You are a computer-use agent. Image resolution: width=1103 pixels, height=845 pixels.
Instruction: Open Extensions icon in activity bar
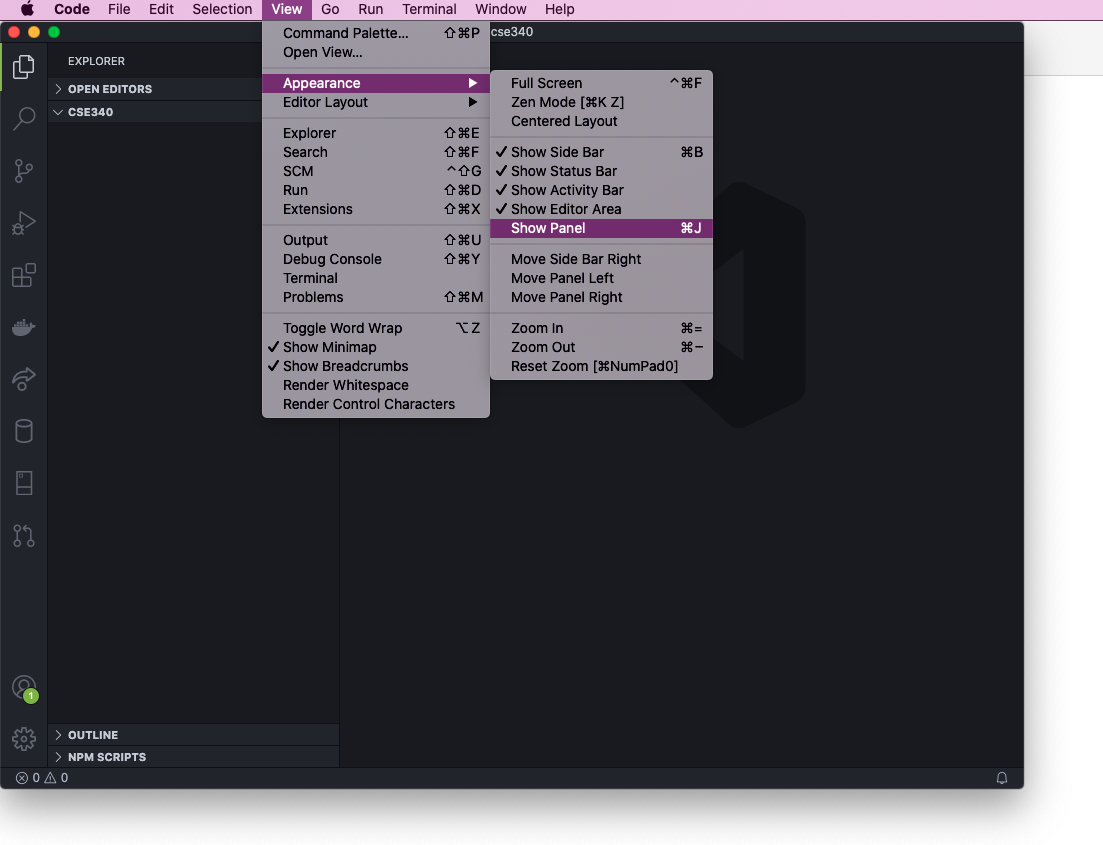coord(24,275)
